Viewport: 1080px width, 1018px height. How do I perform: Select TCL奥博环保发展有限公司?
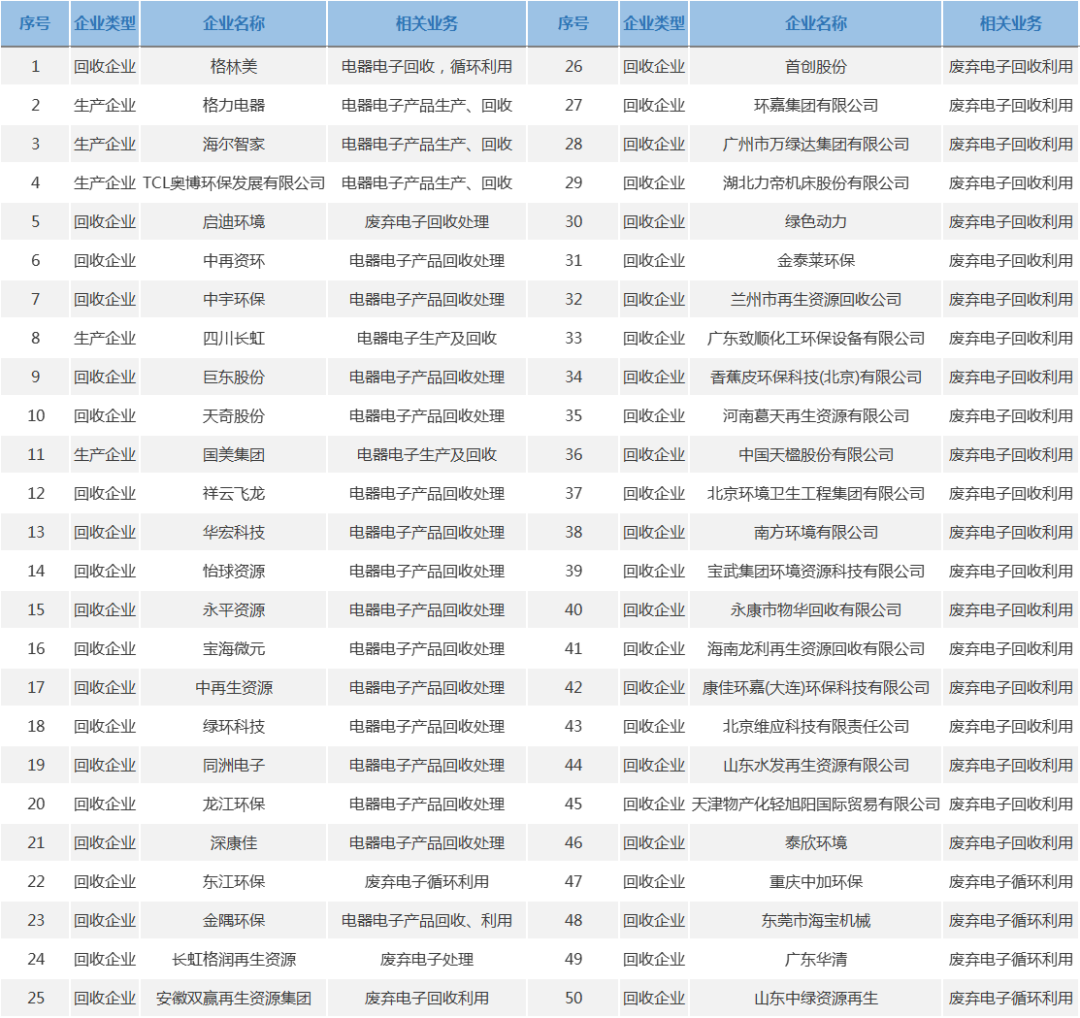(x=233, y=183)
